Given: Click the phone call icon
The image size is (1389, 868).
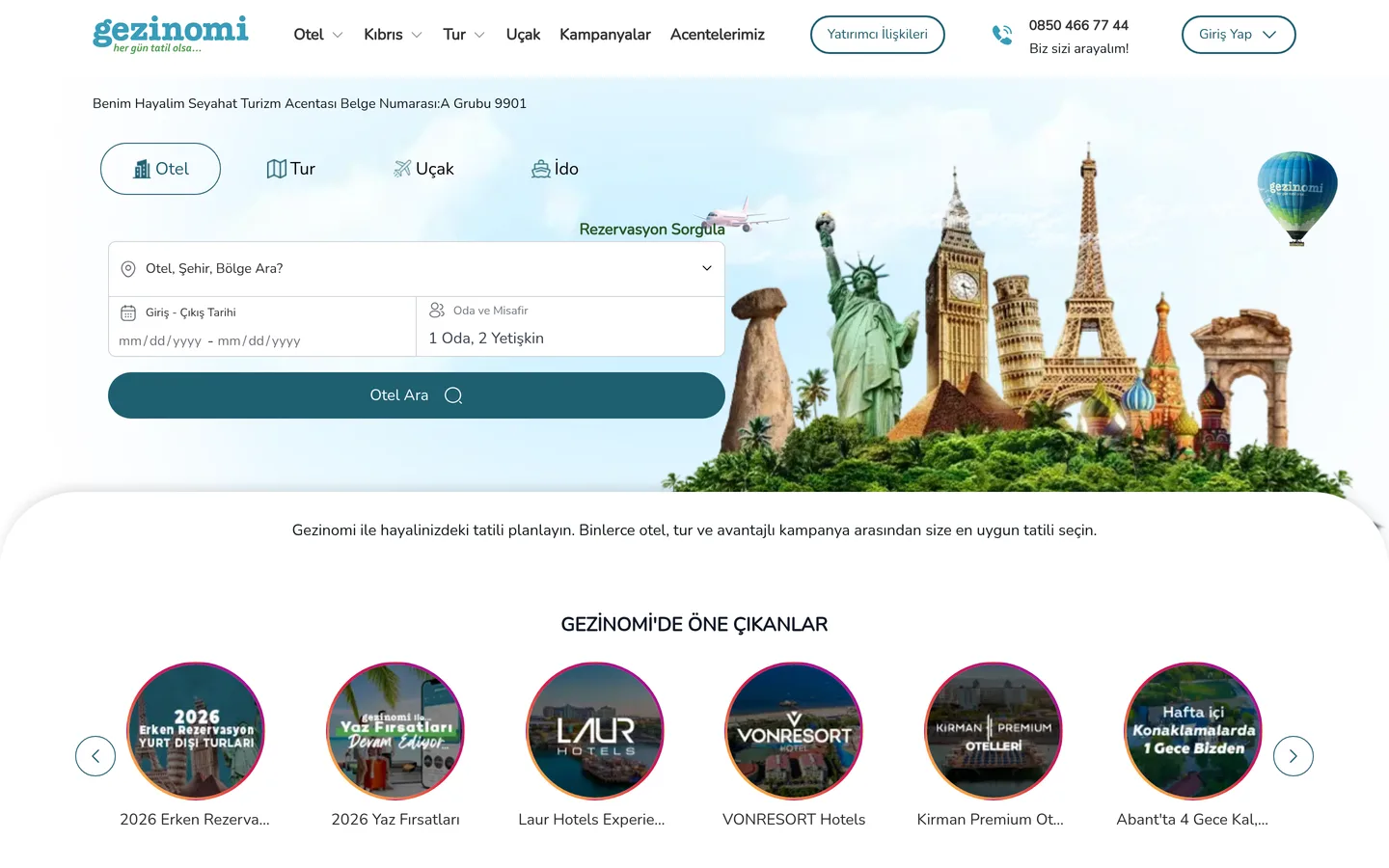Looking at the screenshot, I should click(1002, 35).
